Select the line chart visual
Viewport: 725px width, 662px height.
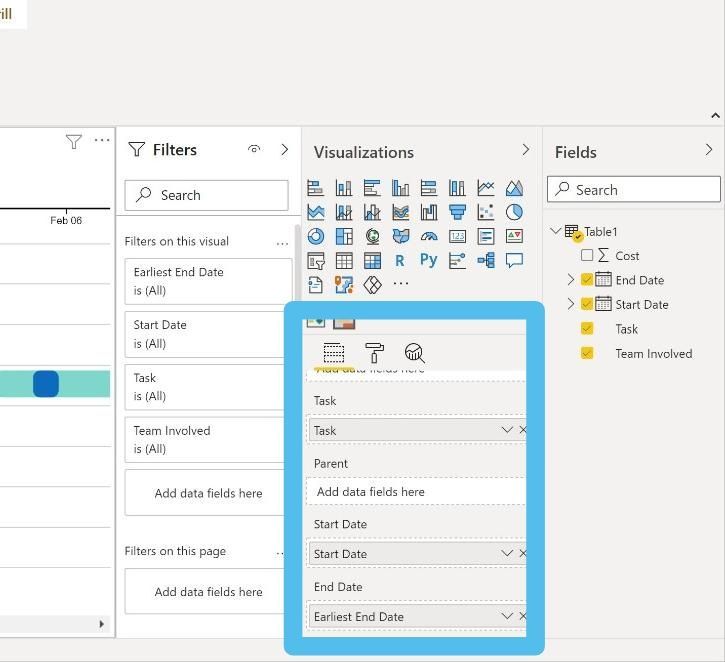coord(485,188)
